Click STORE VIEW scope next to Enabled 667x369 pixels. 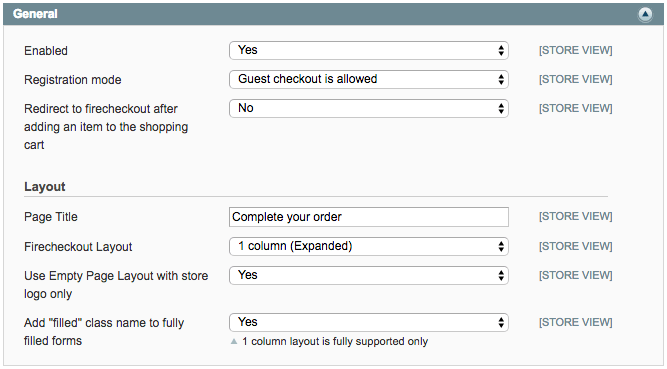coord(576,50)
